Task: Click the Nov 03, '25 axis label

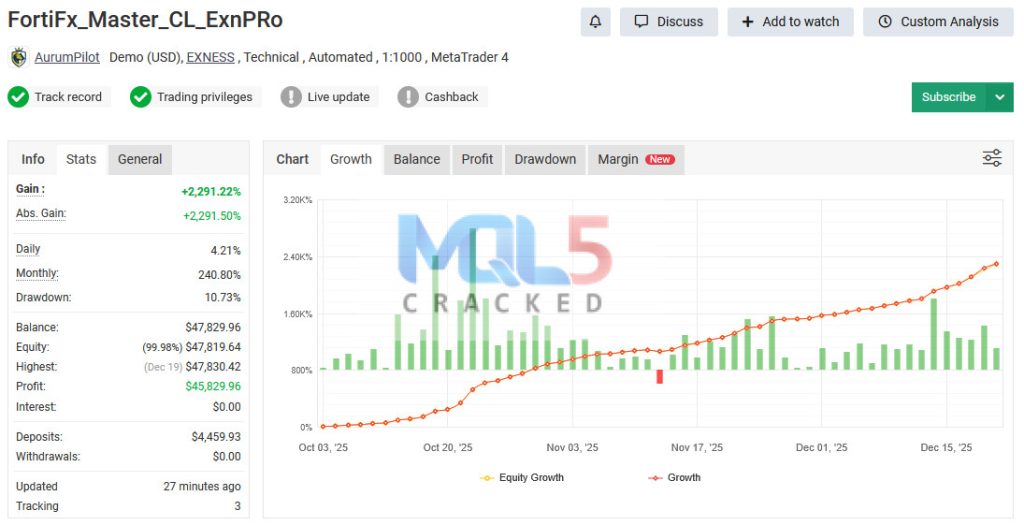Action: [x=572, y=448]
